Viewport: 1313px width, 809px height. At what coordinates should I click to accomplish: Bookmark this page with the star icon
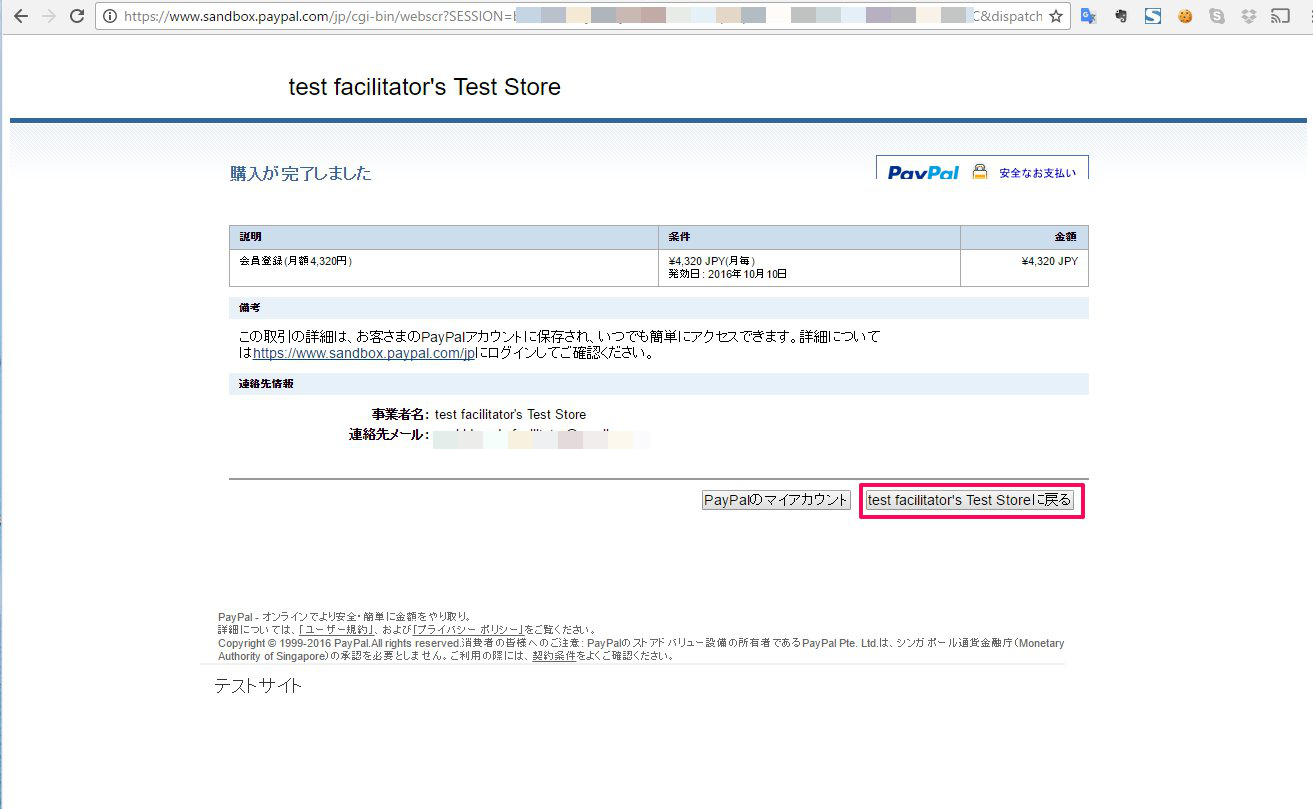[x=1058, y=16]
